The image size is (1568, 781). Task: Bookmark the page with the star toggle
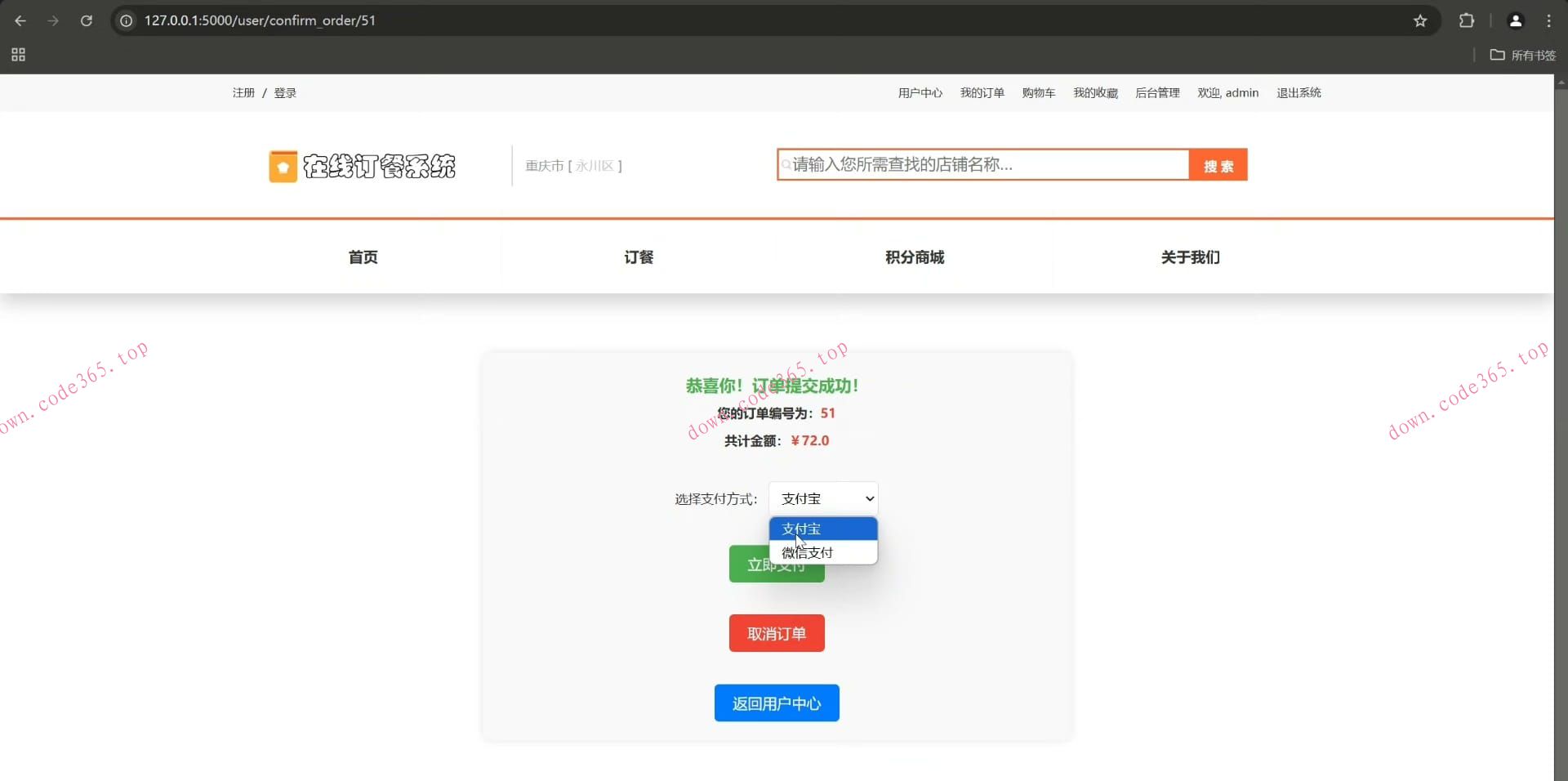click(1421, 21)
